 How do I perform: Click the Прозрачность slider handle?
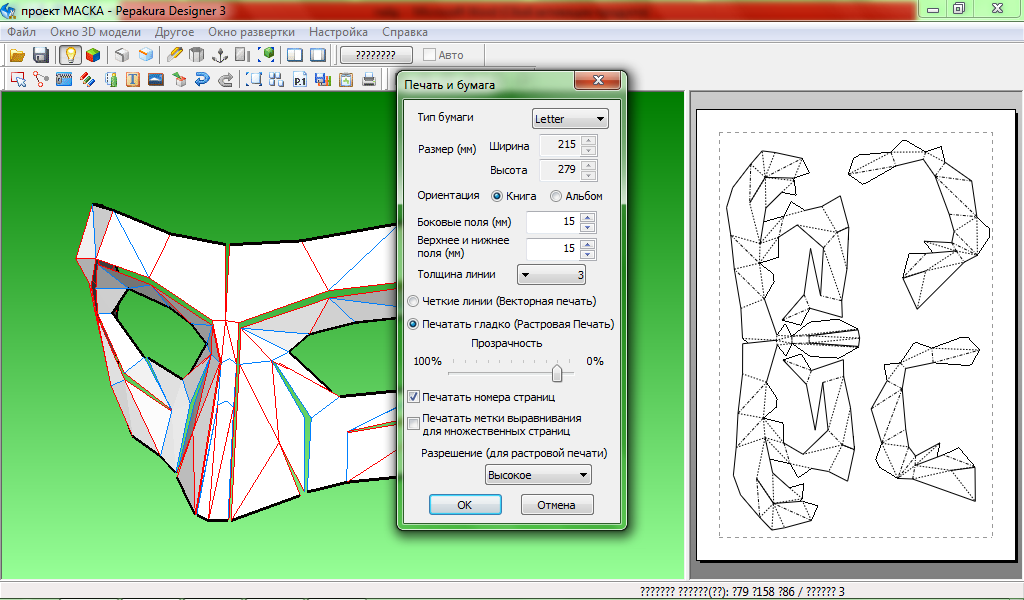[x=557, y=373]
